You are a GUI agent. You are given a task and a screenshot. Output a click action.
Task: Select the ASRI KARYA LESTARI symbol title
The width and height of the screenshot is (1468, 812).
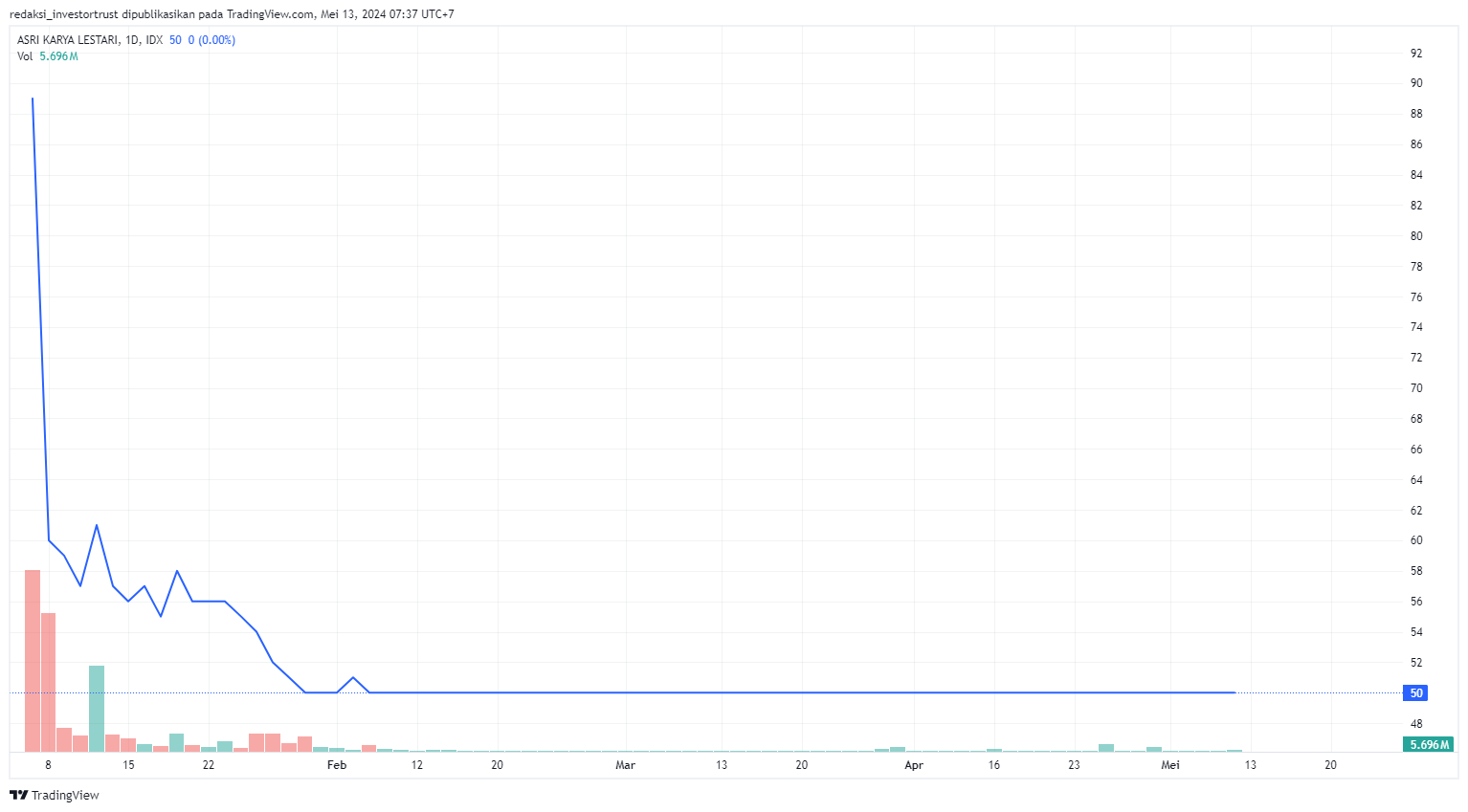(68, 40)
